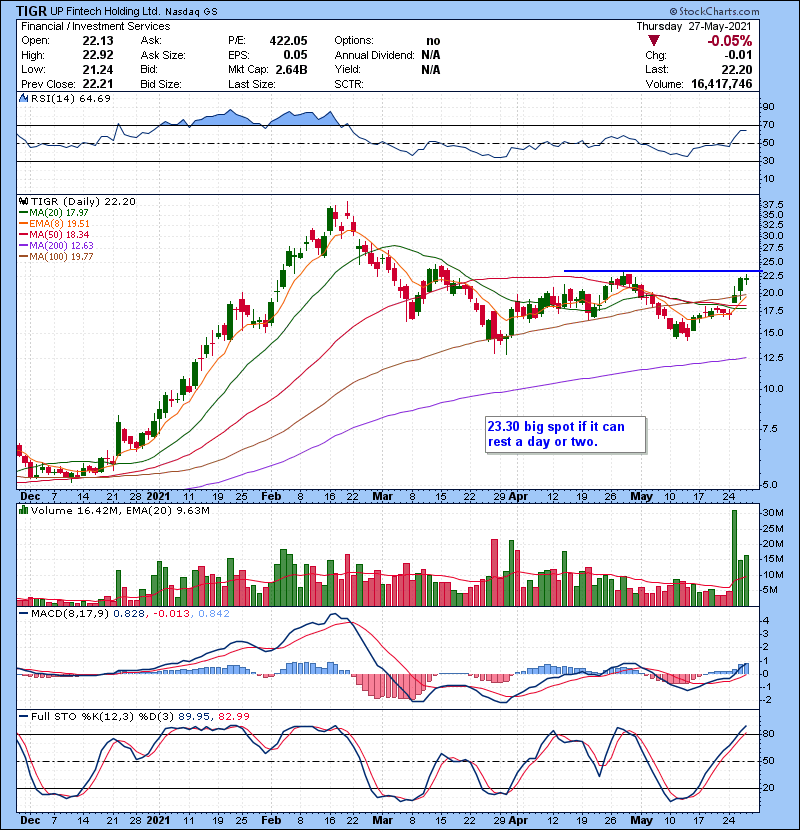Screen dimensions: 800x830
Task: Click the tallest green volume bar near 30M
Action: coord(734,558)
